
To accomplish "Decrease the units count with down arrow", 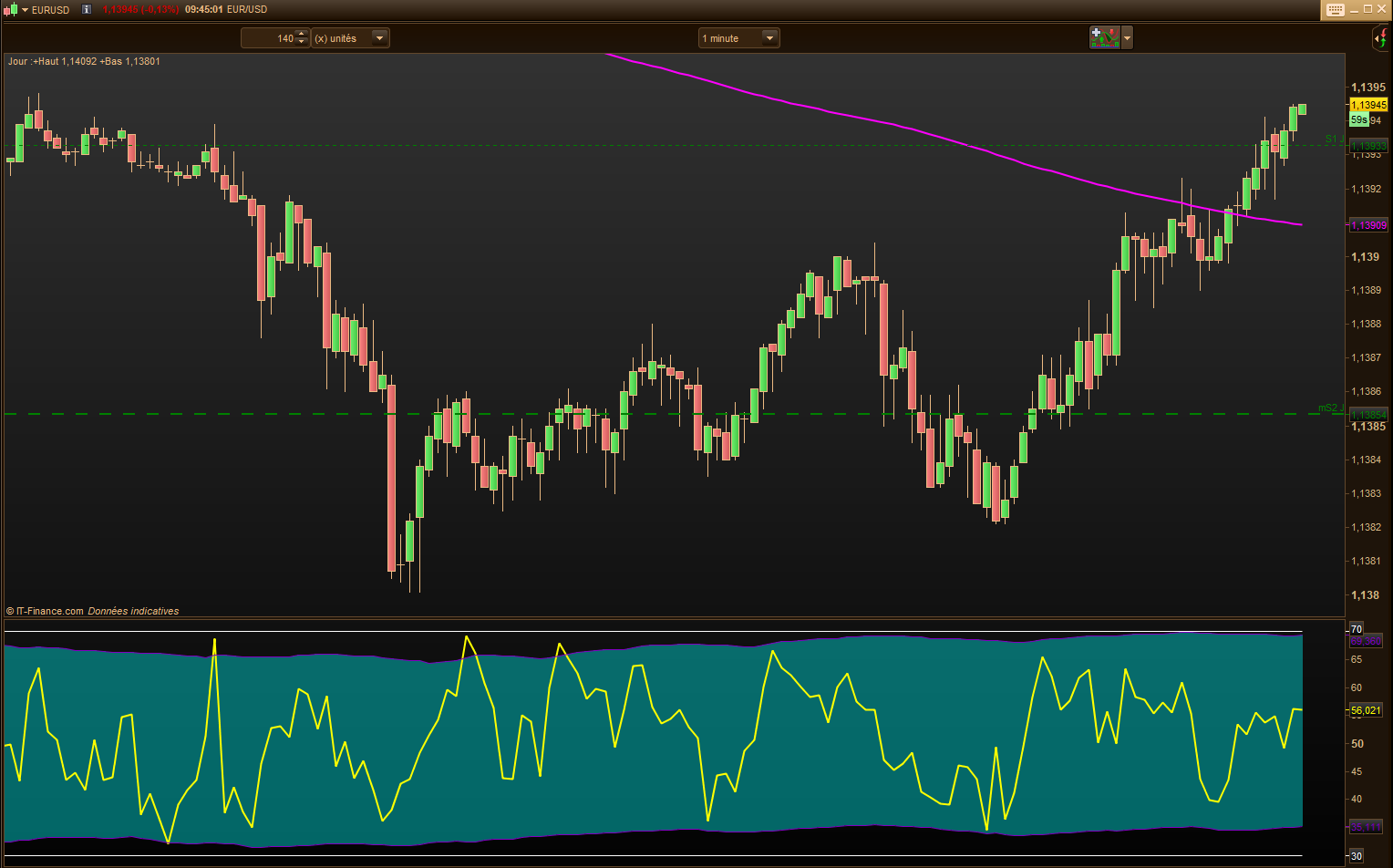I will point(303,42).
